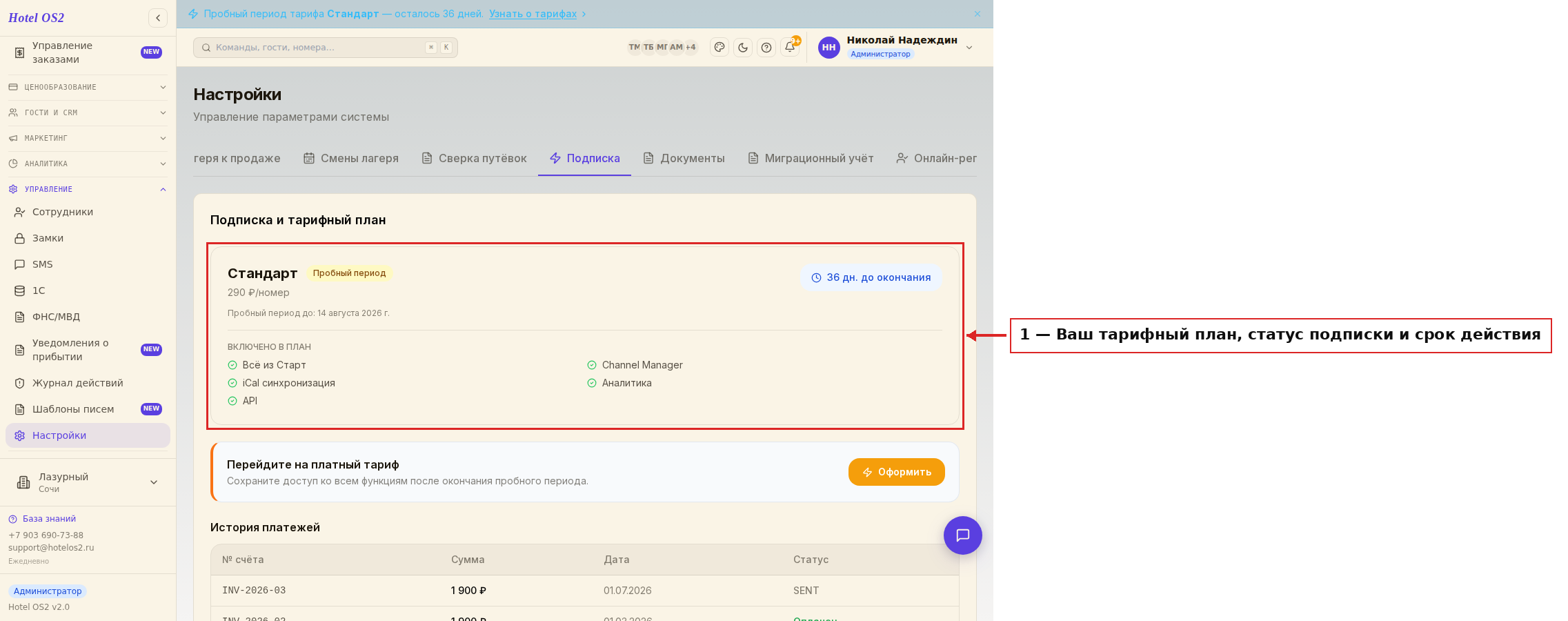Open the color theme palette icon
Viewport: 1568px width, 621px height.
[720, 48]
